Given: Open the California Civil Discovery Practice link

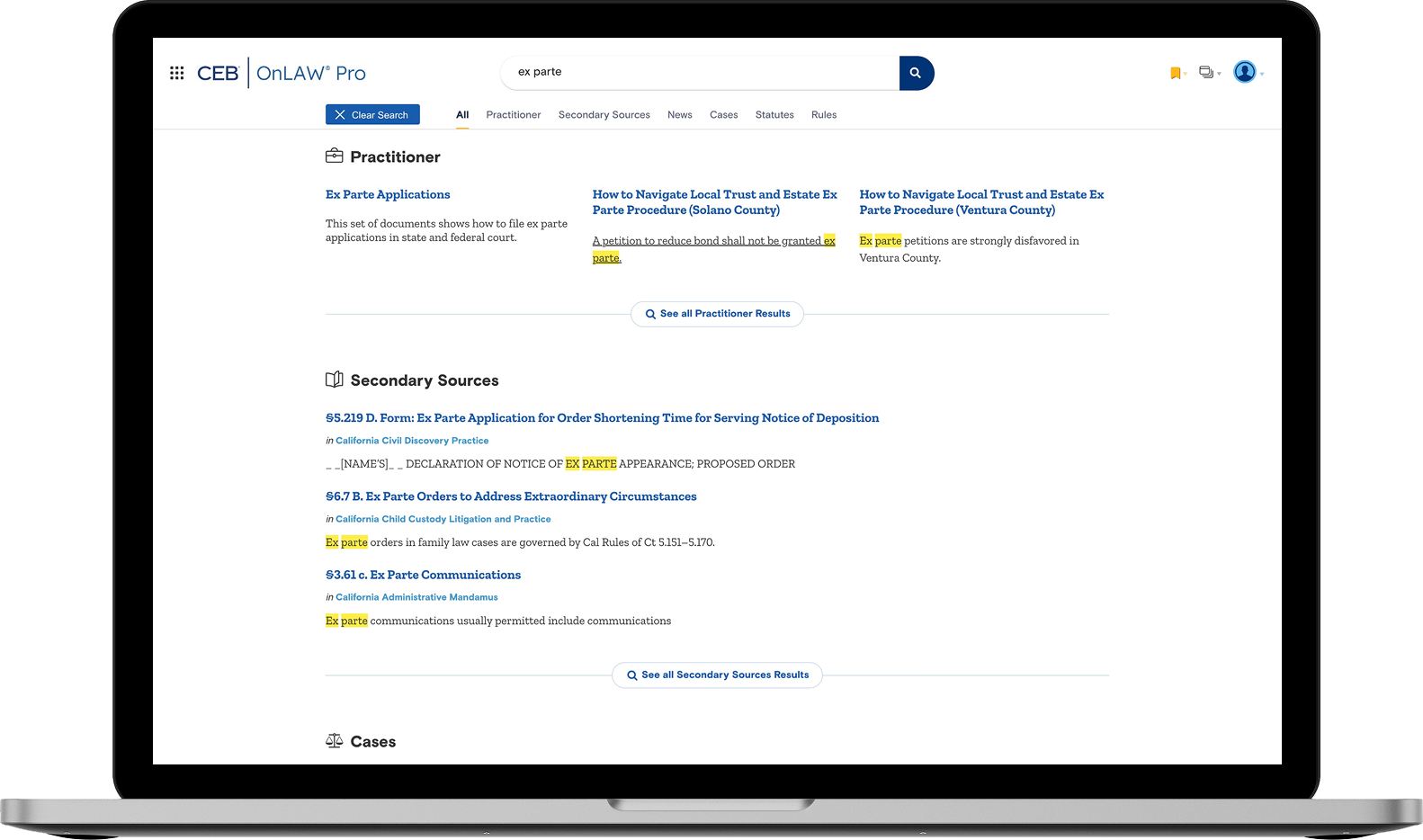Looking at the screenshot, I should (x=412, y=441).
